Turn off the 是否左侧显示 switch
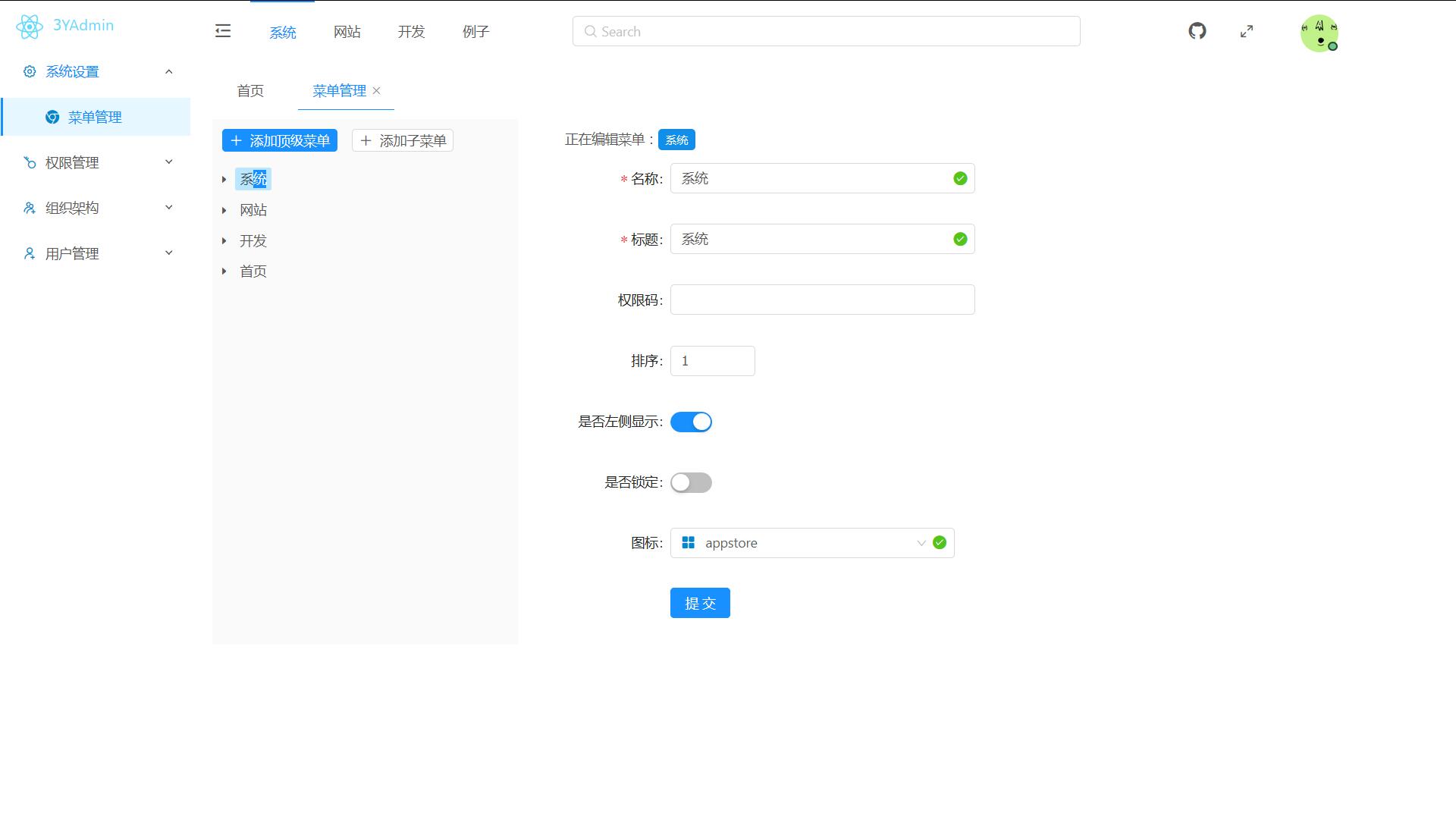Viewport: 1456px width, 819px height. 691,422
